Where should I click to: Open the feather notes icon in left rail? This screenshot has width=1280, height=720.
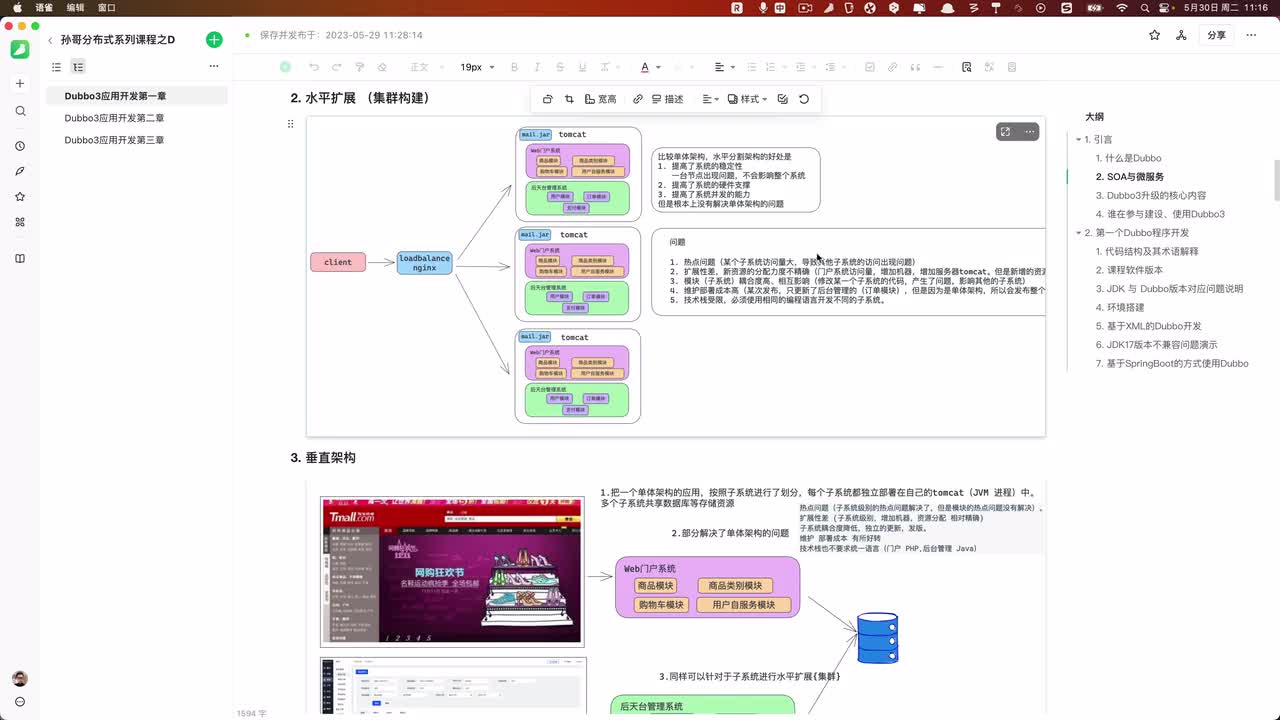click(x=20, y=171)
